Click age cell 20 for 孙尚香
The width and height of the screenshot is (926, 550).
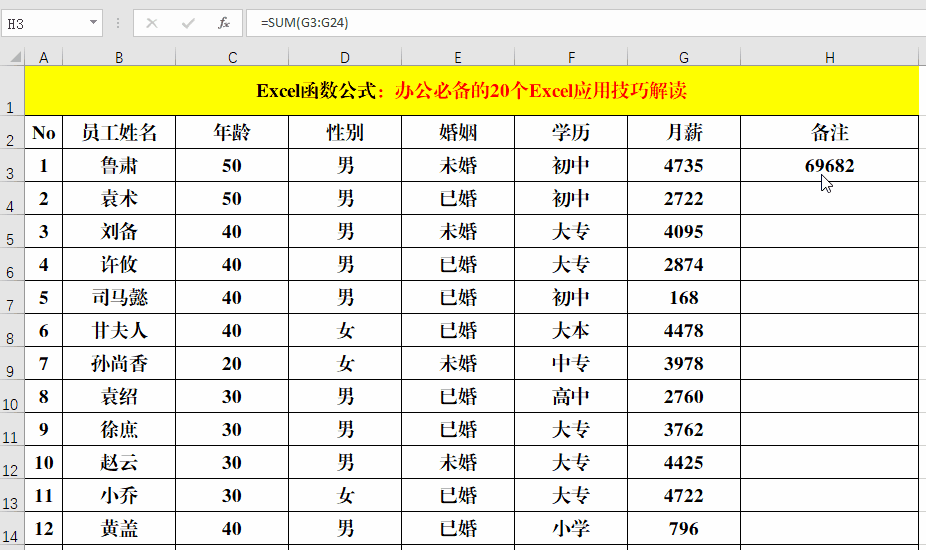(232, 363)
